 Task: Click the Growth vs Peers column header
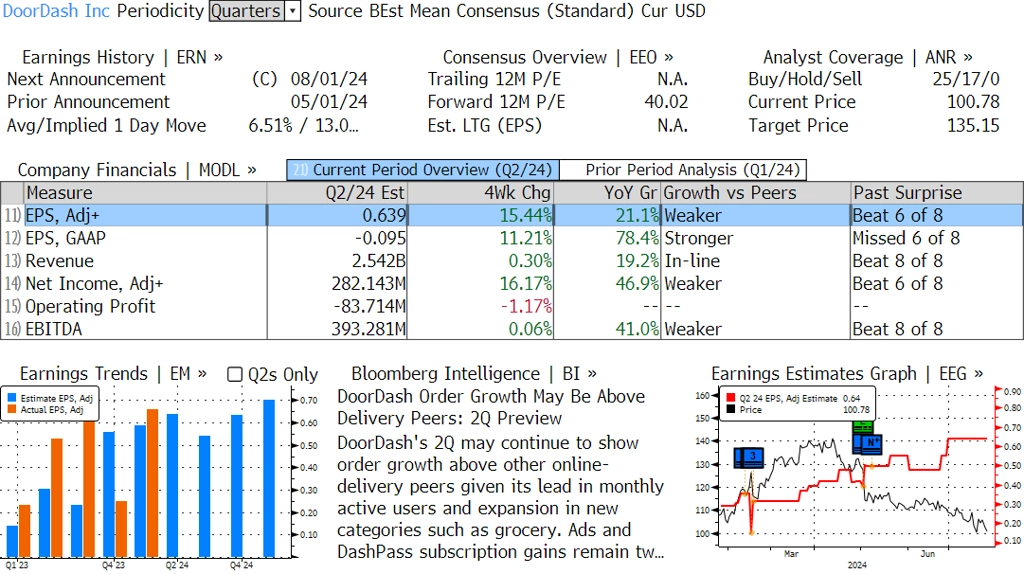pyautogui.click(x=756, y=193)
